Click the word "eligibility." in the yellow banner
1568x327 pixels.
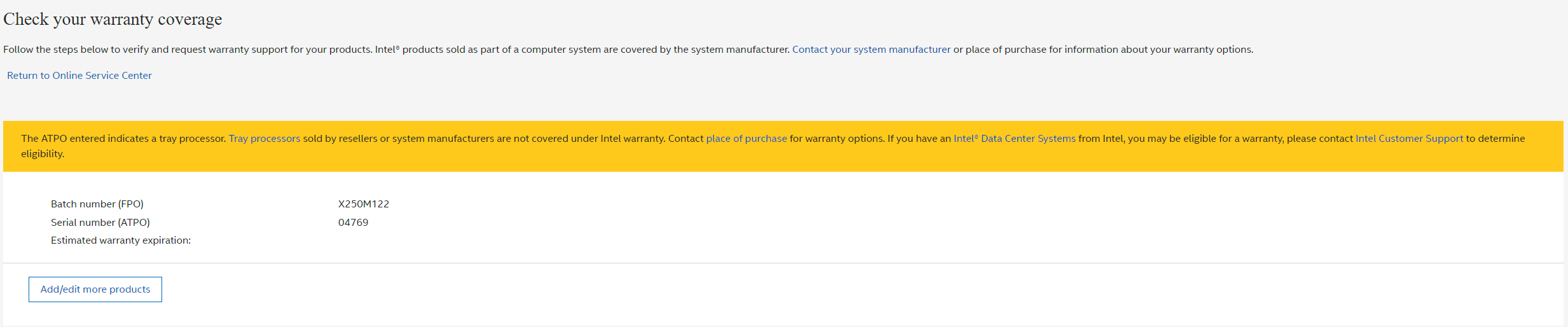point(43,154)
